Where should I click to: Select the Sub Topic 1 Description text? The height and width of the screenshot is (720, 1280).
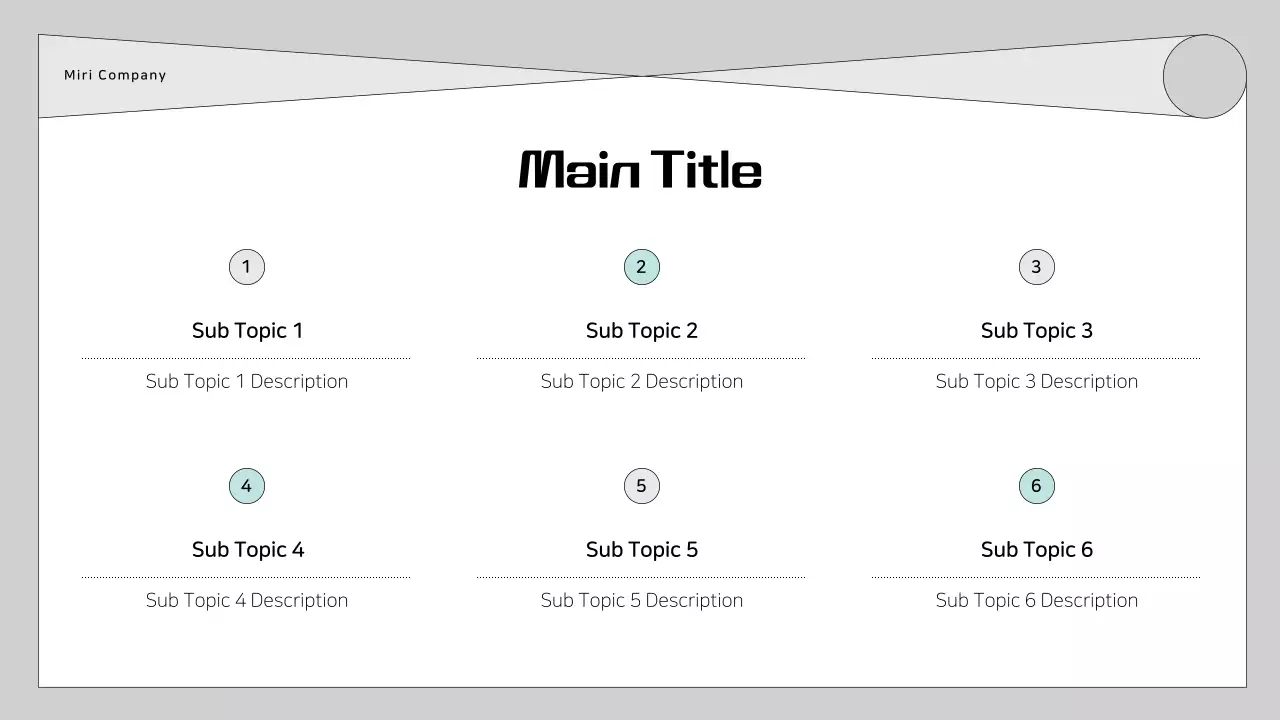coord(247,382)
